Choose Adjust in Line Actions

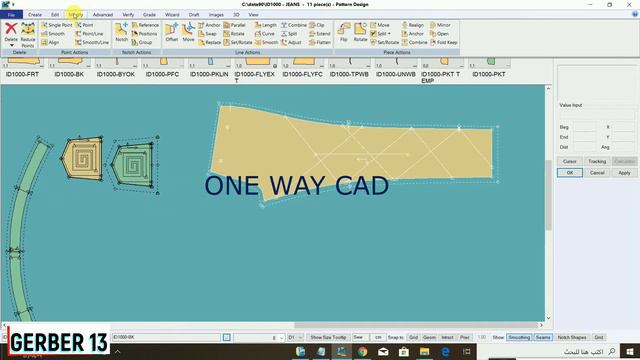291,42
